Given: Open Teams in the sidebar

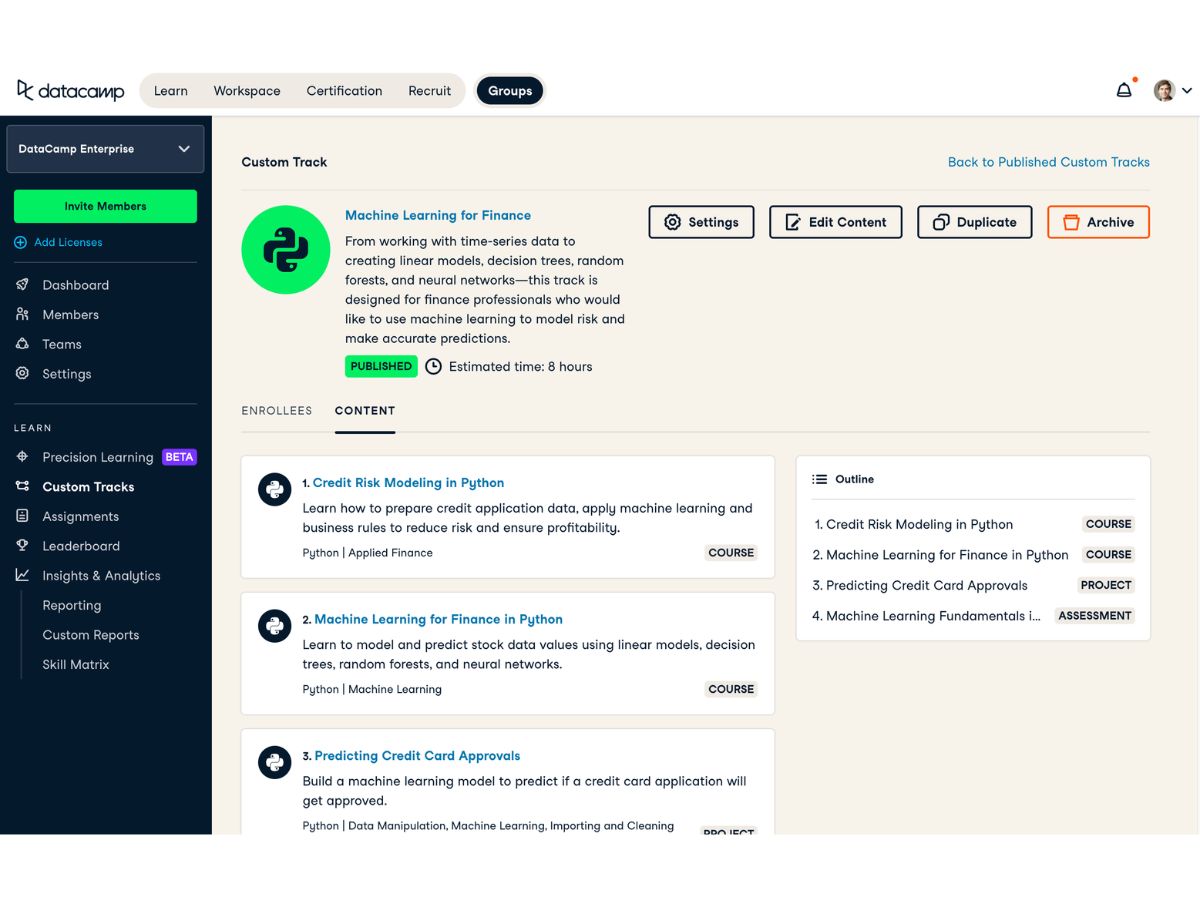Looking at the screenshot, I should [62, 344].
